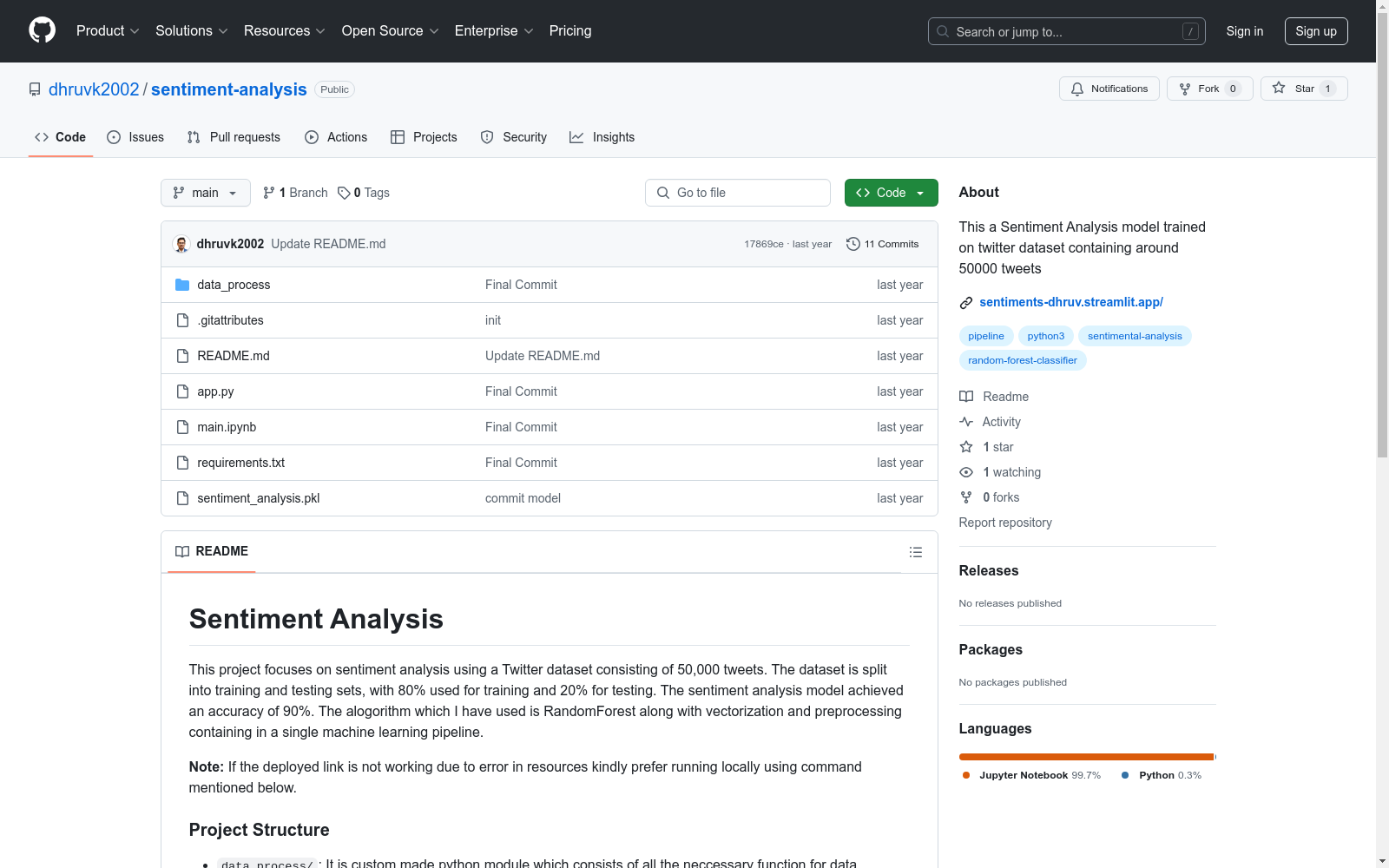The height and width of the screenshot is (868, 1389).
Task: Open the init commit message for .gitattributes
Action: click(x=493, y=320)
